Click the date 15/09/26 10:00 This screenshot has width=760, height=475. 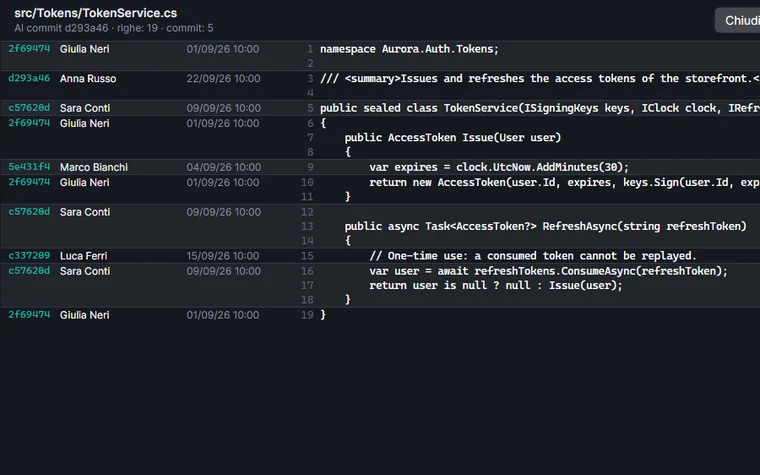point(223,256)
